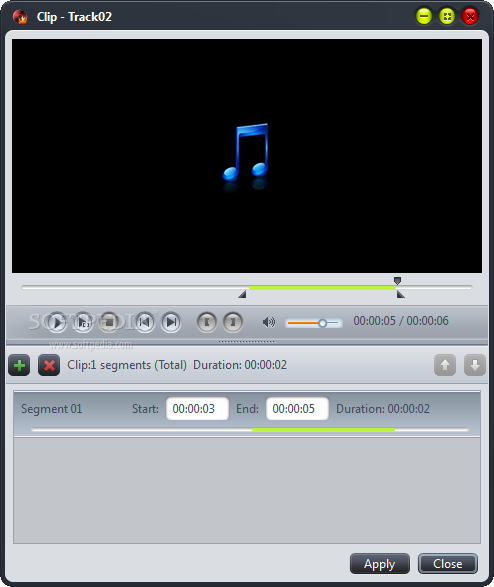
Task: Select the Segment 01 row
Action: pyautogui.click(x=247, y=414)
